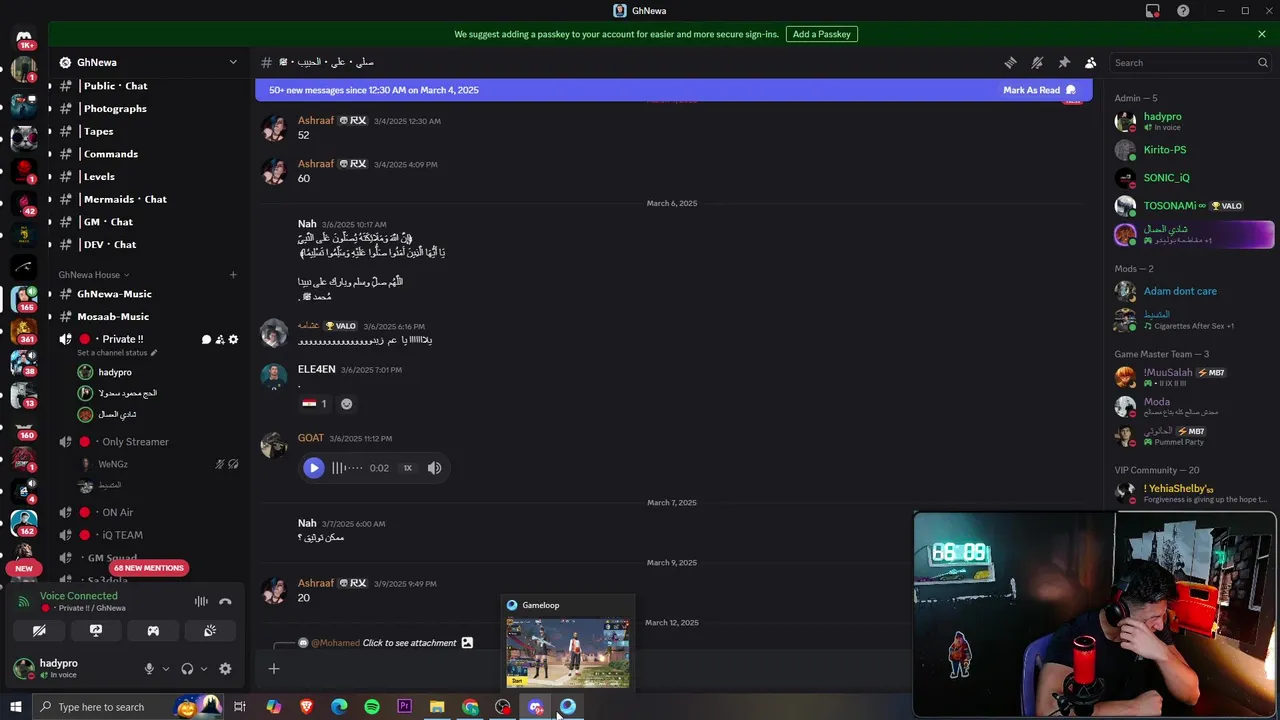Open User Settings gear icon
Screen dimensions: 1280x720
[x=225, y=669]
